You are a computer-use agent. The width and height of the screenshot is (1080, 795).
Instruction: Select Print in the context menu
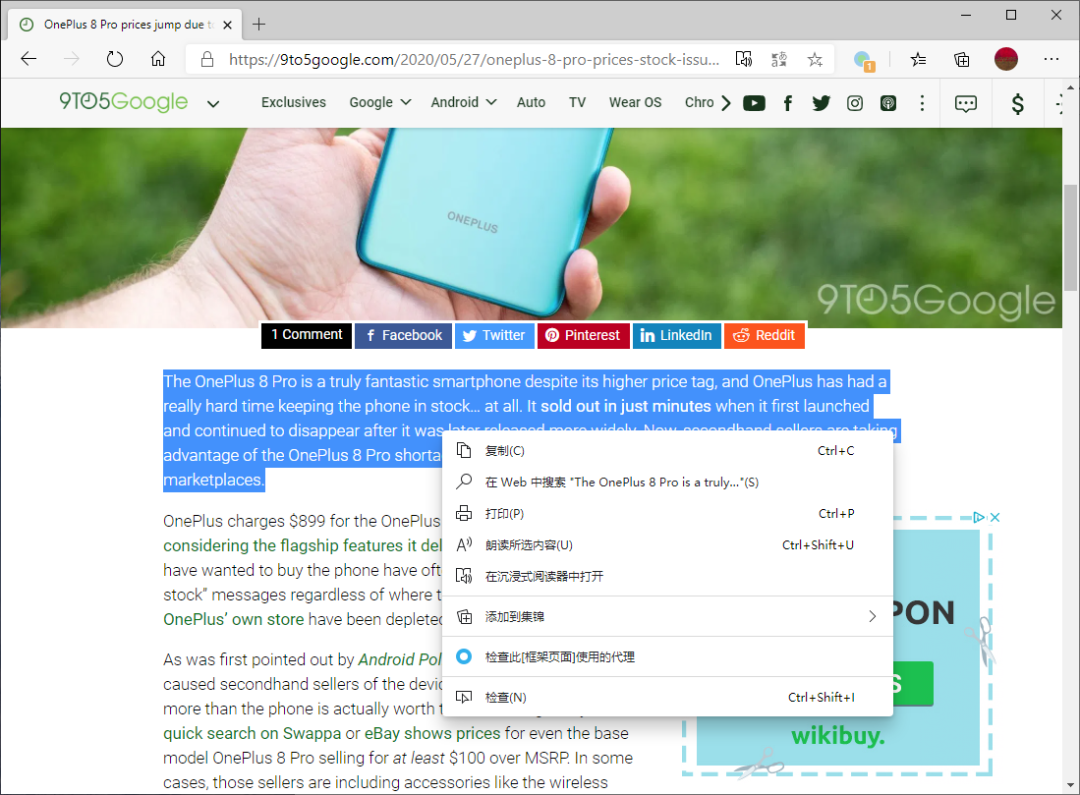pyautogui.click(x=667, y=513)
